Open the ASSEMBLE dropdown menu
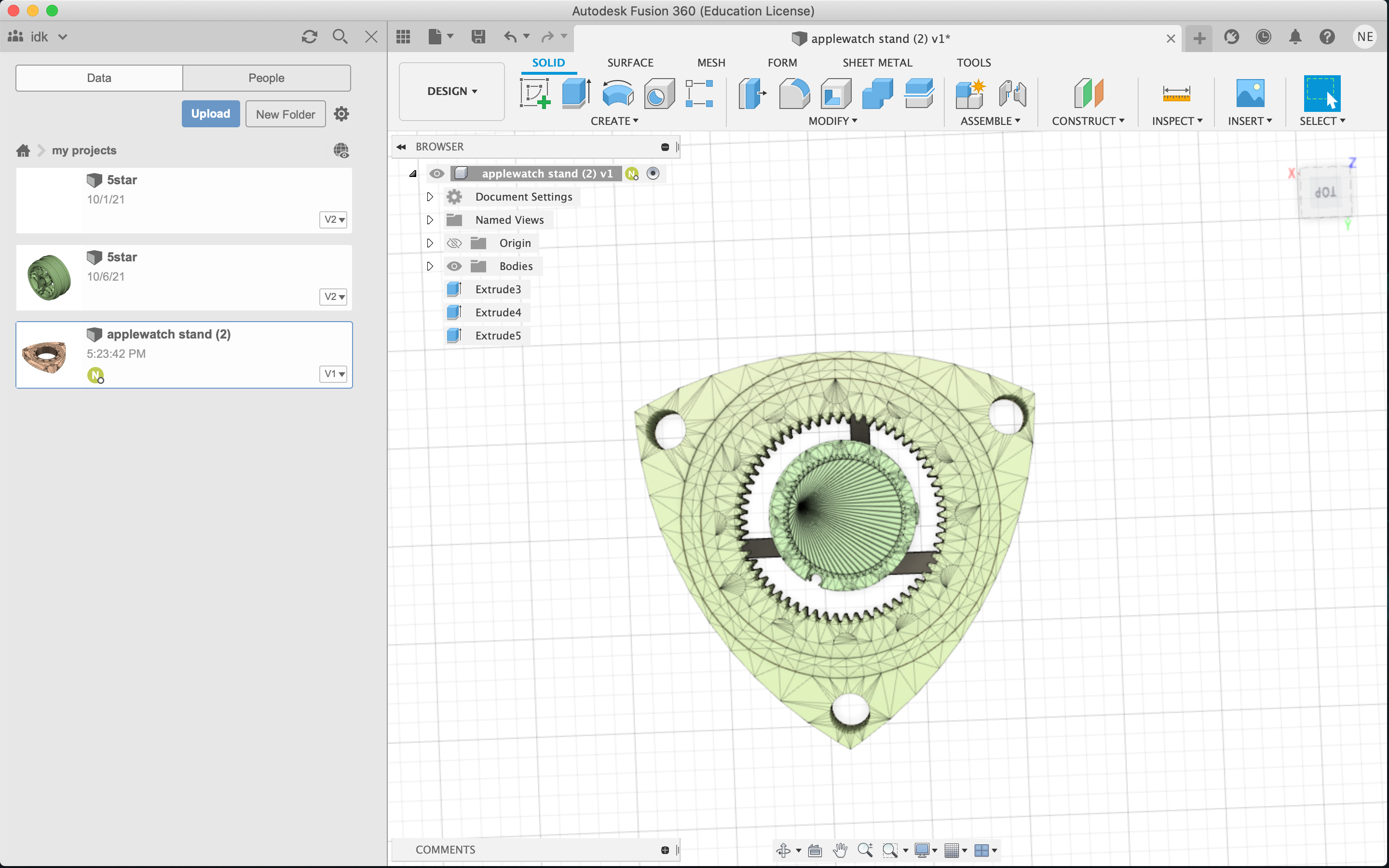Screen dimensions: 1389x868 click(x=990, y=121)
